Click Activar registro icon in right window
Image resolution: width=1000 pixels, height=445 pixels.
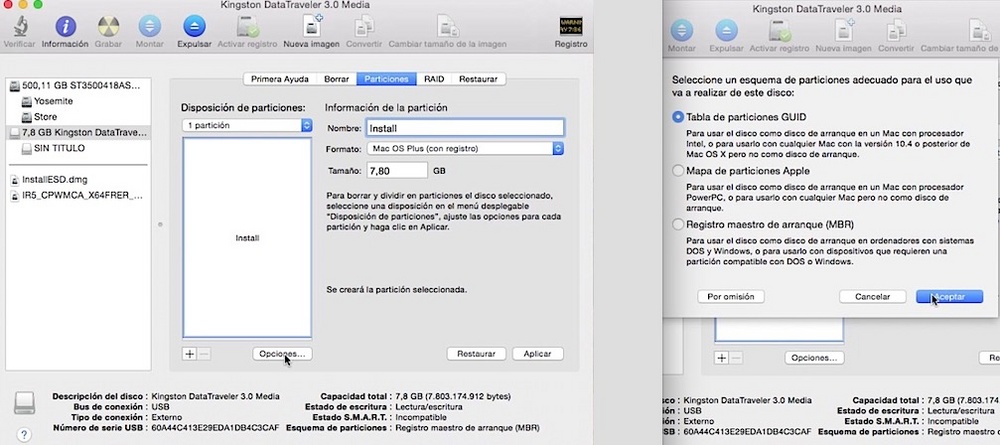click(779, 31)
